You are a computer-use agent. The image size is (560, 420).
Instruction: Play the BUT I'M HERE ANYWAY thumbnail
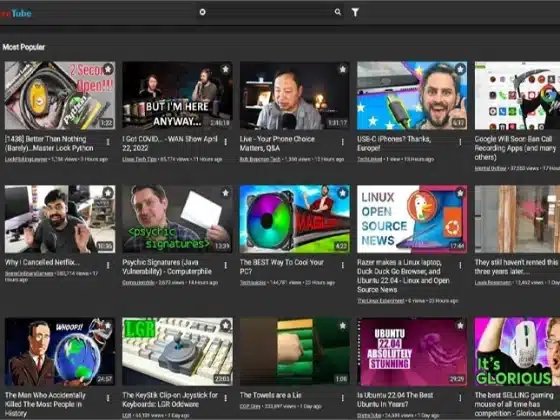177,95
